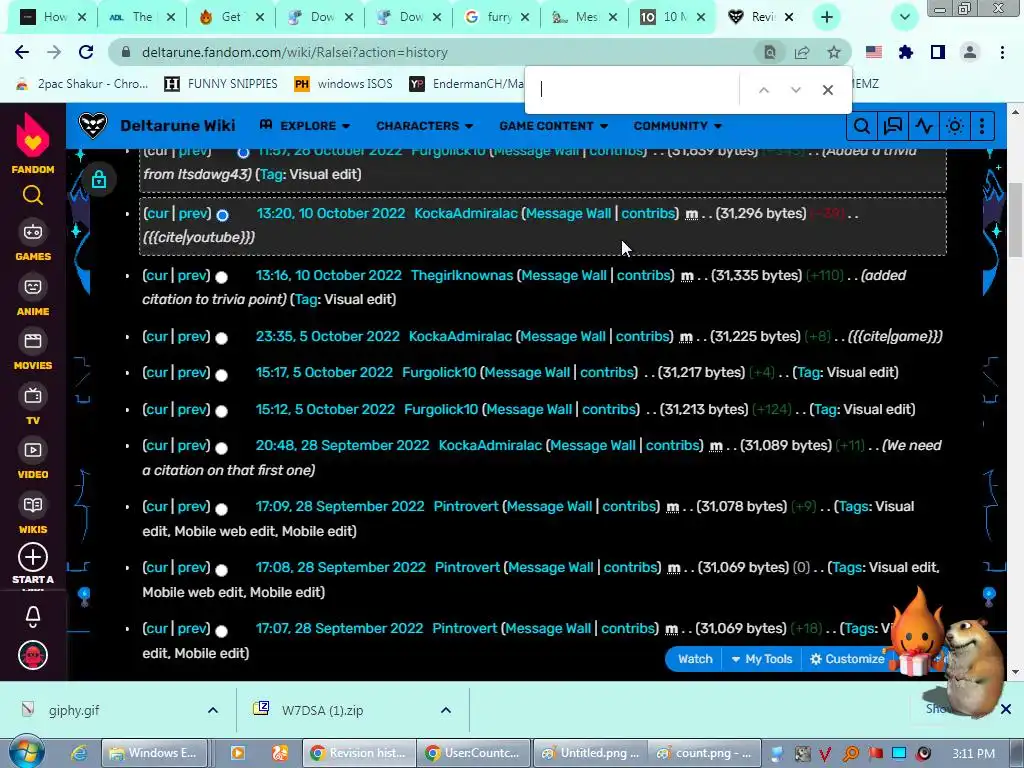
Task: Reload the page in Chrome
Action: [86, 52]
